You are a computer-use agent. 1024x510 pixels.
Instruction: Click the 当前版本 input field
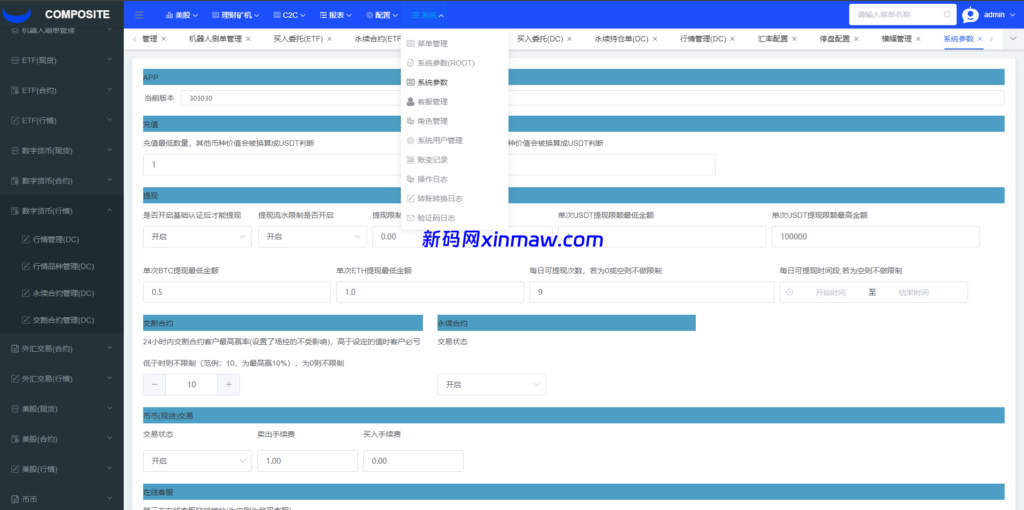(592, 98)
